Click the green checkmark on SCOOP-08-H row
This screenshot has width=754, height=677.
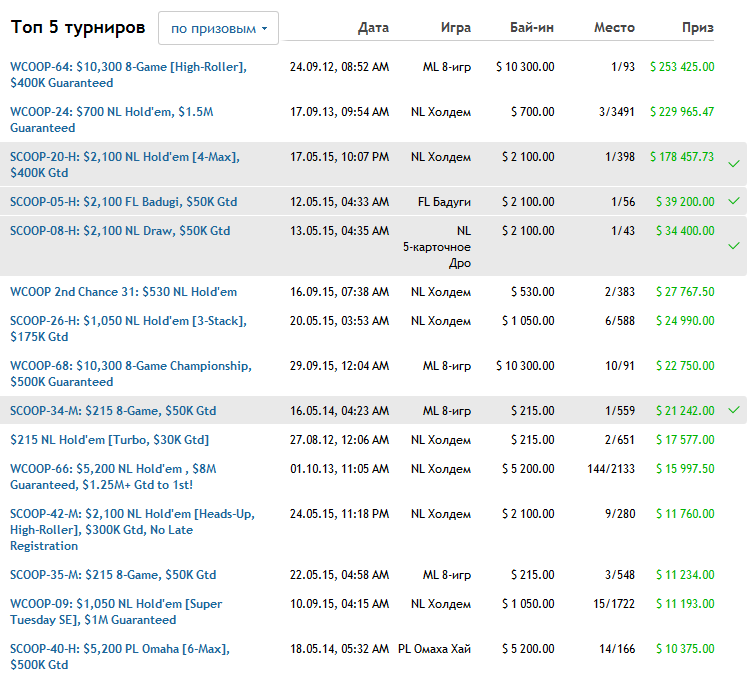pyautogui.click(x=734, y=245)
